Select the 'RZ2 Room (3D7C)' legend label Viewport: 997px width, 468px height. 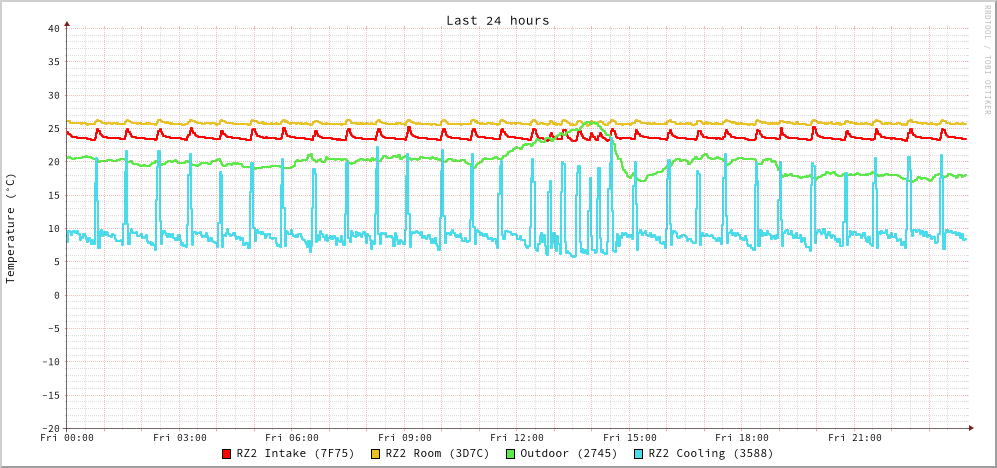[x=437, y=453]
